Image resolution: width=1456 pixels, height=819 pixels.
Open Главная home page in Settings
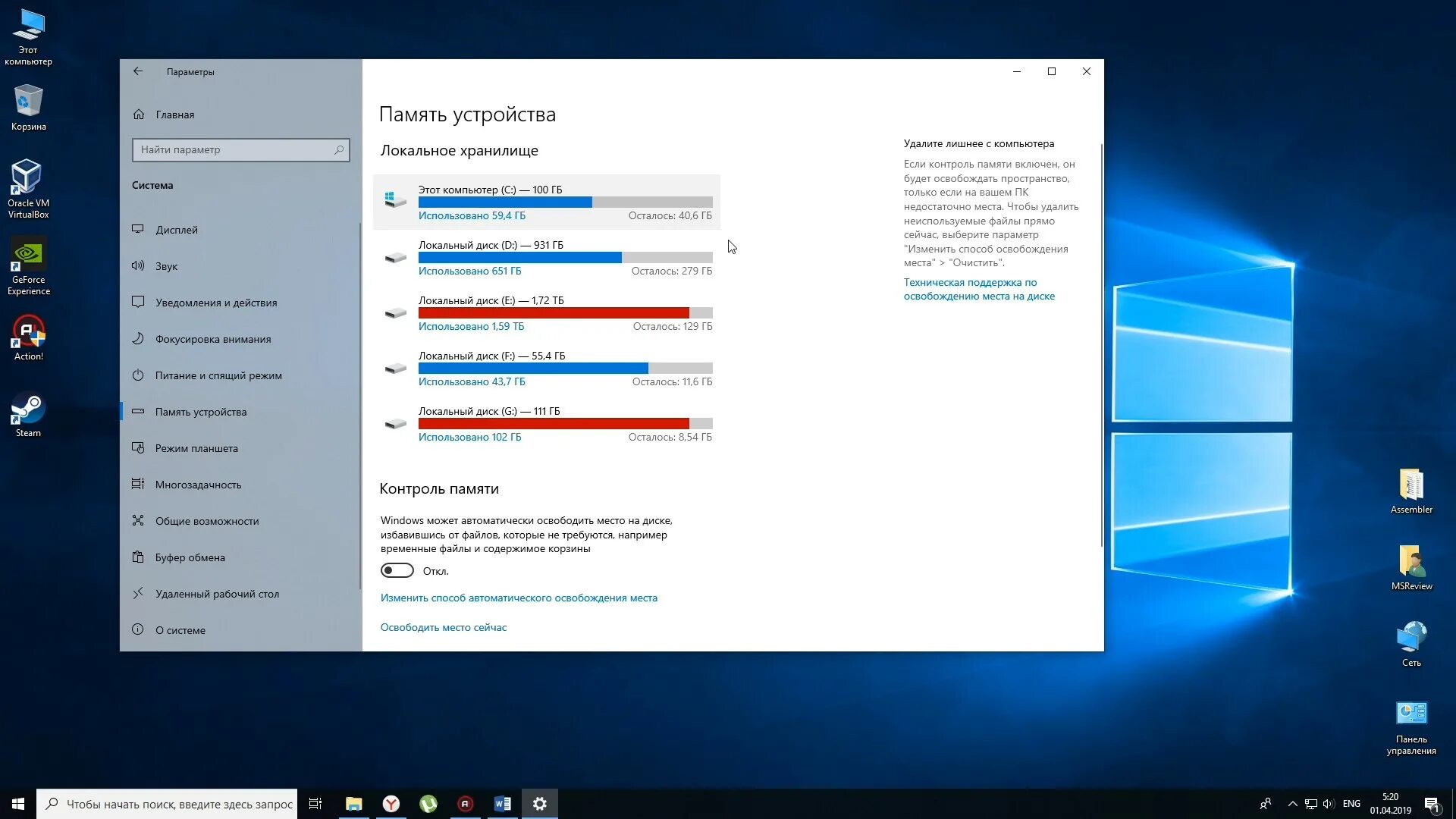point(174,115)
